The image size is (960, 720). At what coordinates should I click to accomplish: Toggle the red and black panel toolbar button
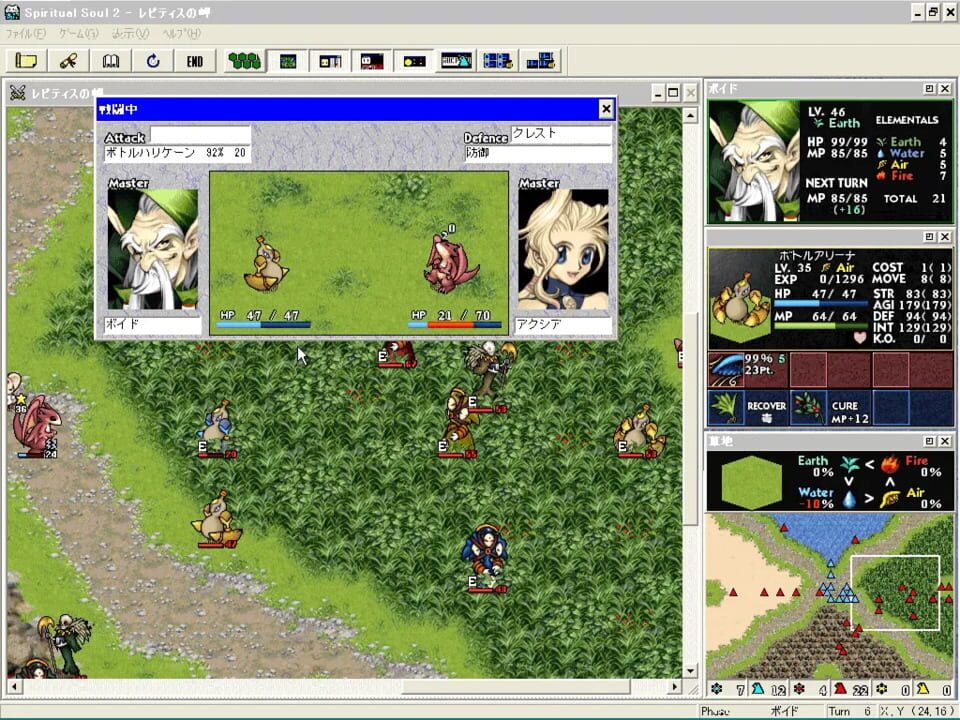point(371,61)
